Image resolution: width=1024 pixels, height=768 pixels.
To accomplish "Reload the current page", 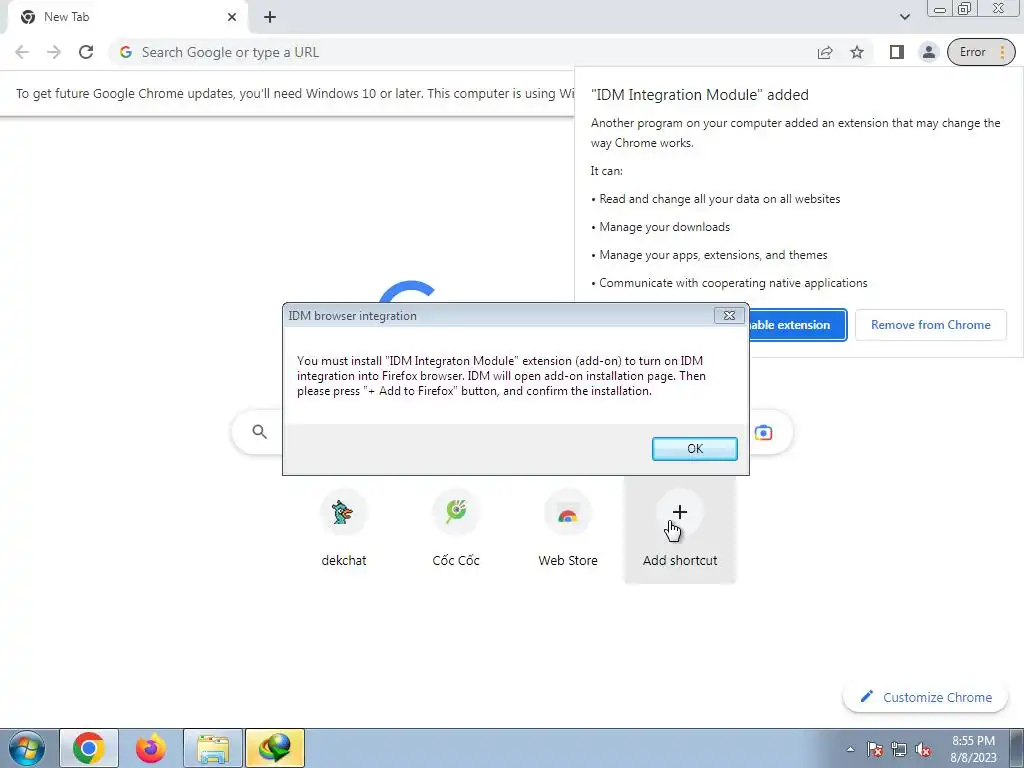I will coord(86,52).
